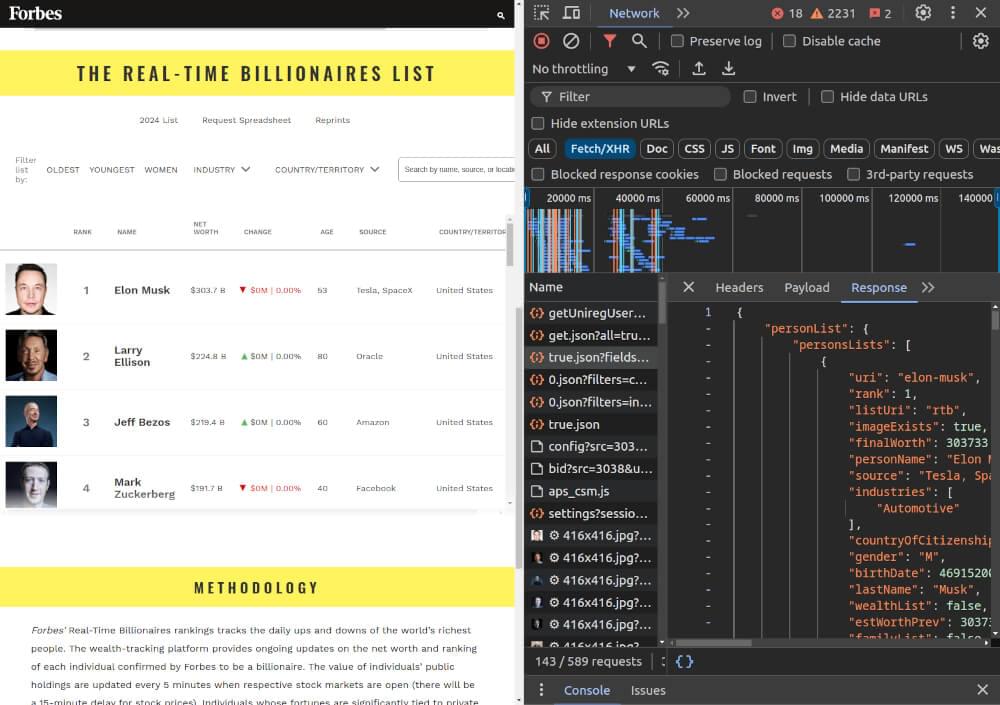Screen dimensions: 1000x705
Task: Click the inspect element picker icon
Action: (541, 13)
